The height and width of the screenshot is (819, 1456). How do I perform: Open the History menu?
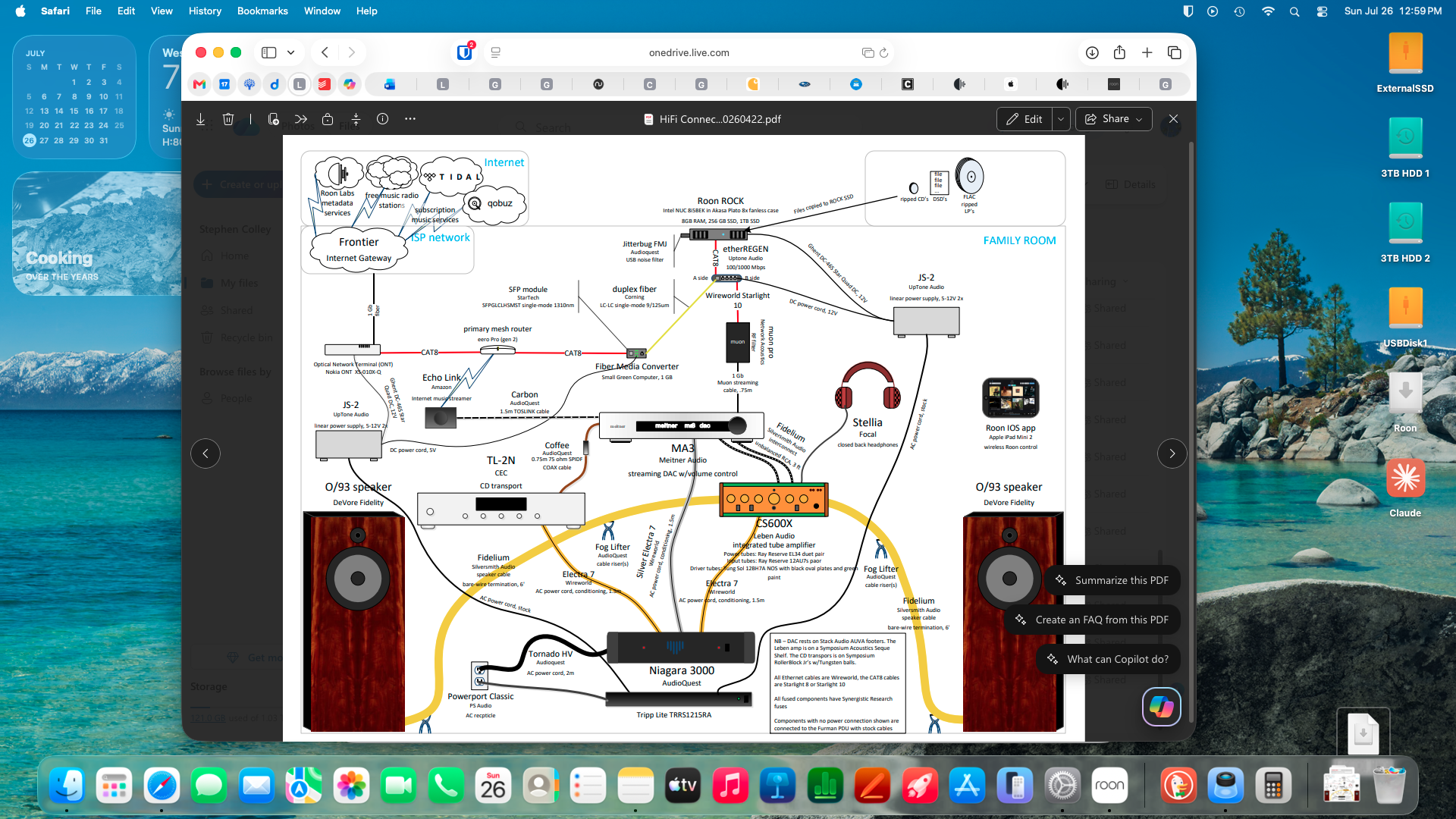click(205, 11)
